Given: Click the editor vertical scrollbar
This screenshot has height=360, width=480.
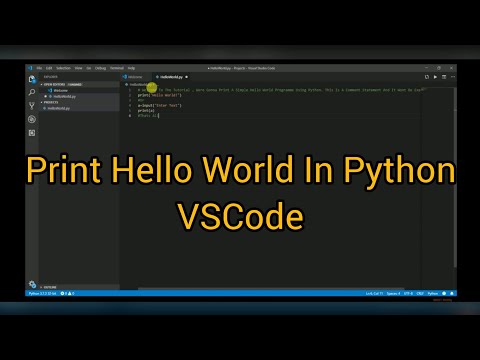Looking at the screenshot, I should 455,178.
